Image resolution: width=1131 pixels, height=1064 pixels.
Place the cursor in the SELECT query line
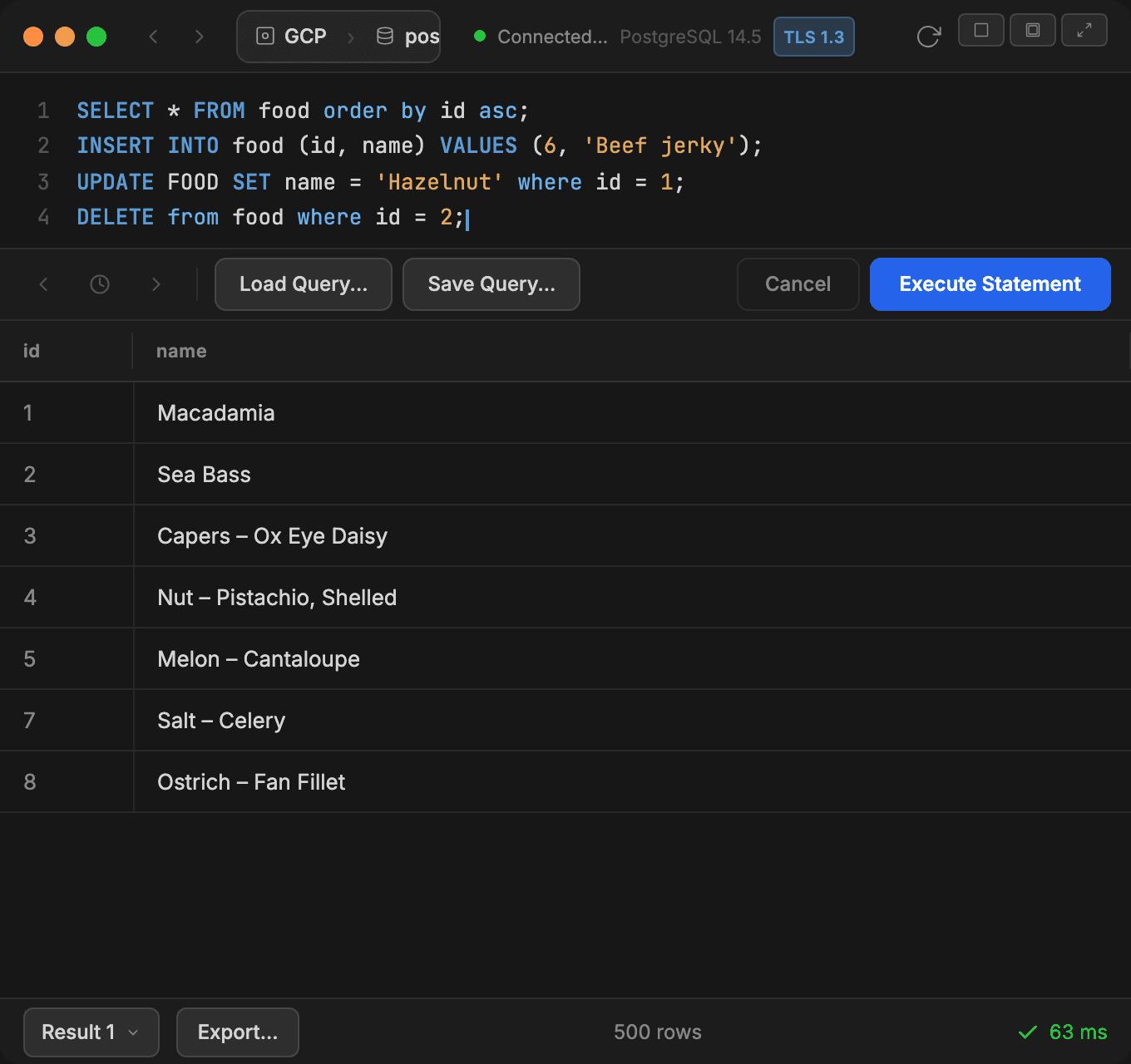click(303, 111)
